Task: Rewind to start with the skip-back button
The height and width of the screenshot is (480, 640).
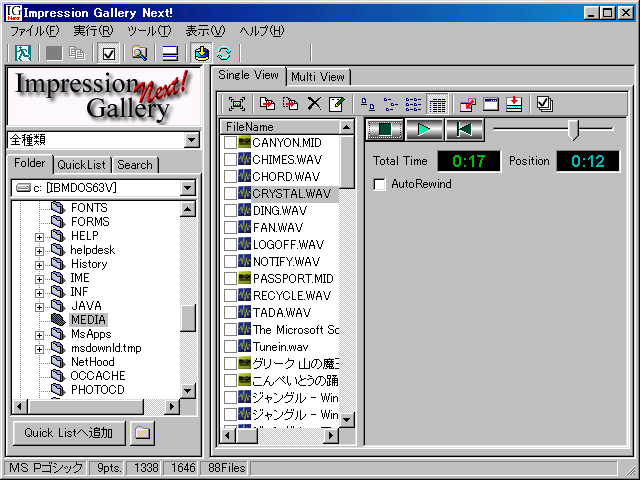Action: click(464, 130)
